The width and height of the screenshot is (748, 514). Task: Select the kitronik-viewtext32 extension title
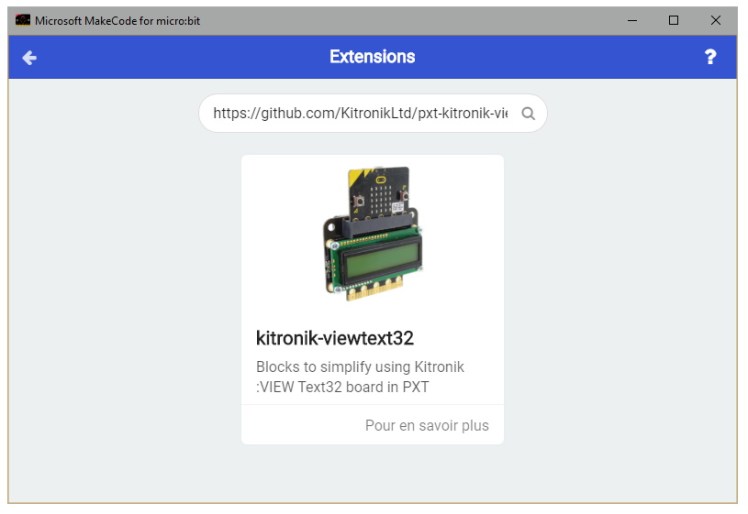[334, 338]
